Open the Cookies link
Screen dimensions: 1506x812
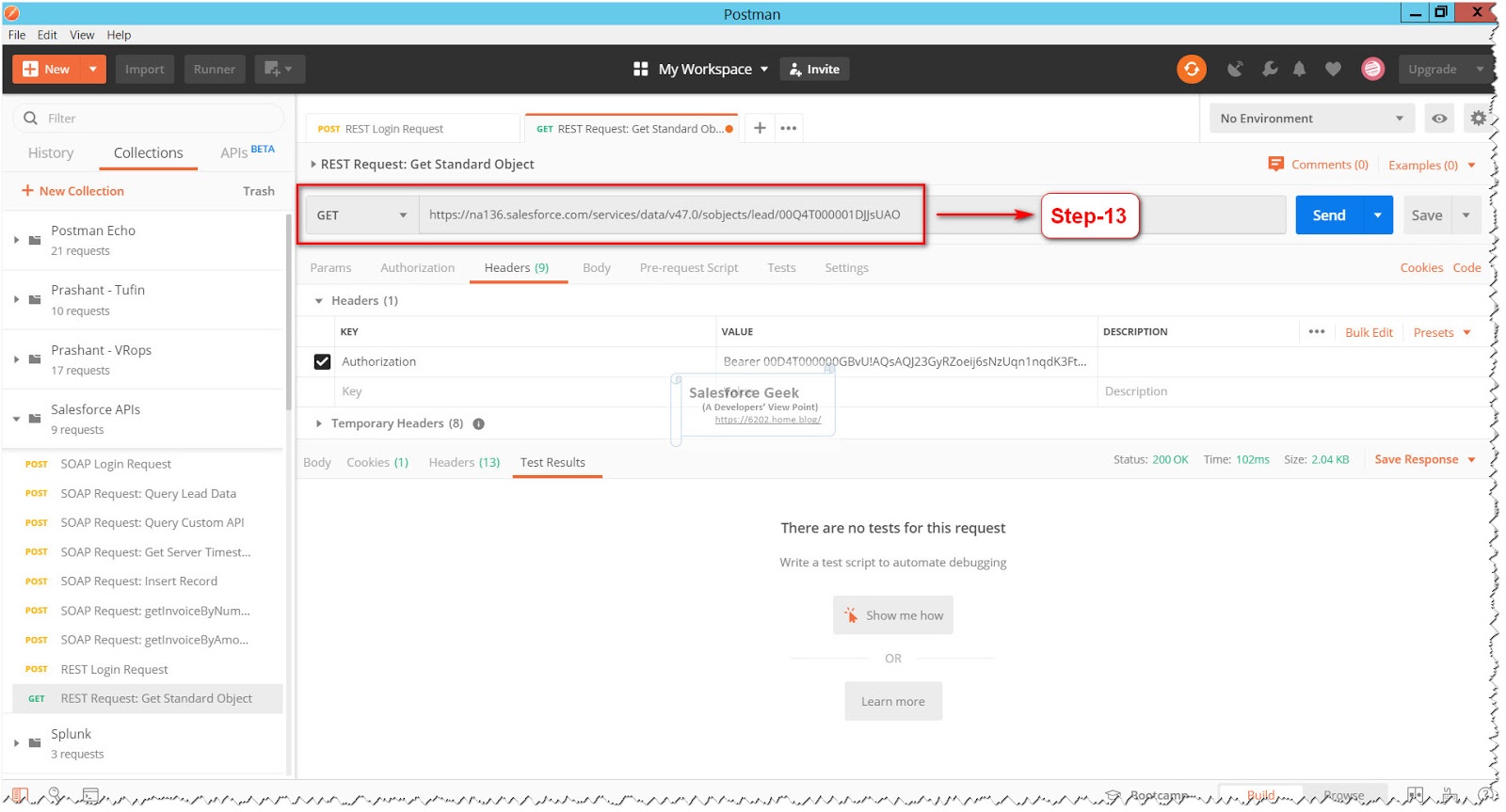1421,268
